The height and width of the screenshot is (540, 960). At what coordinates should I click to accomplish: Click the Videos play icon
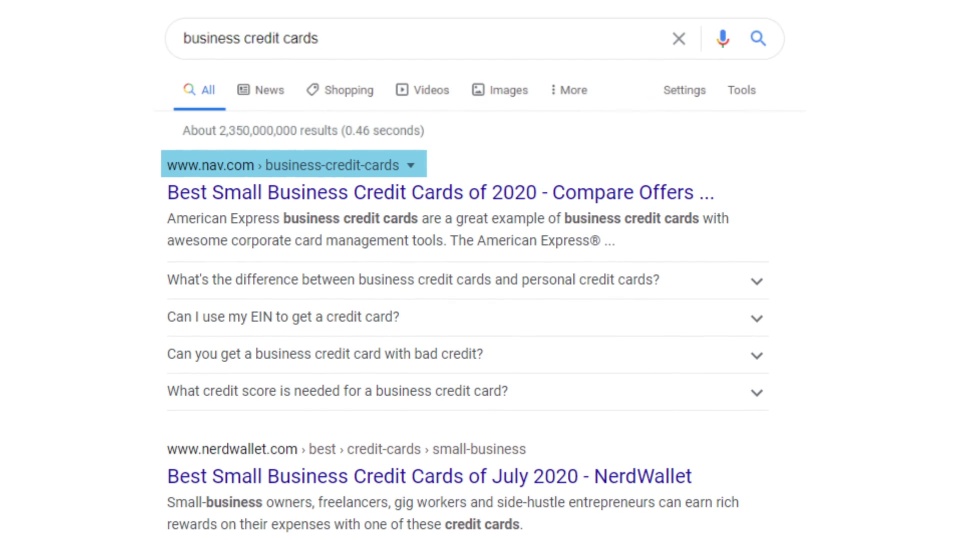click(402, 90)
